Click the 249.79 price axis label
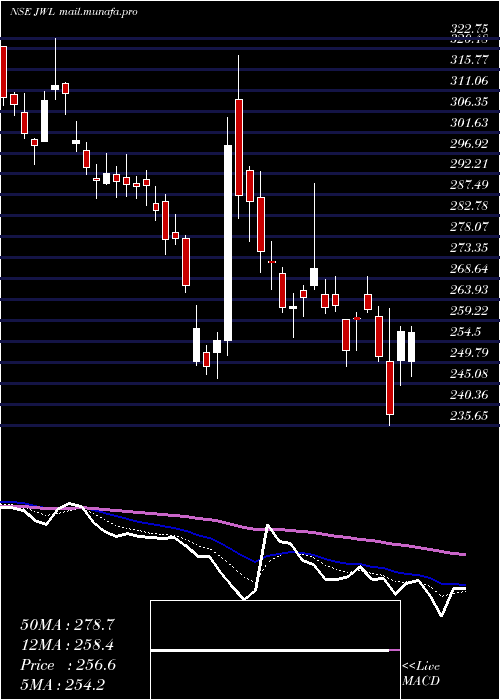The width and height of the screenshot is (500, 700). coord(470,352)
